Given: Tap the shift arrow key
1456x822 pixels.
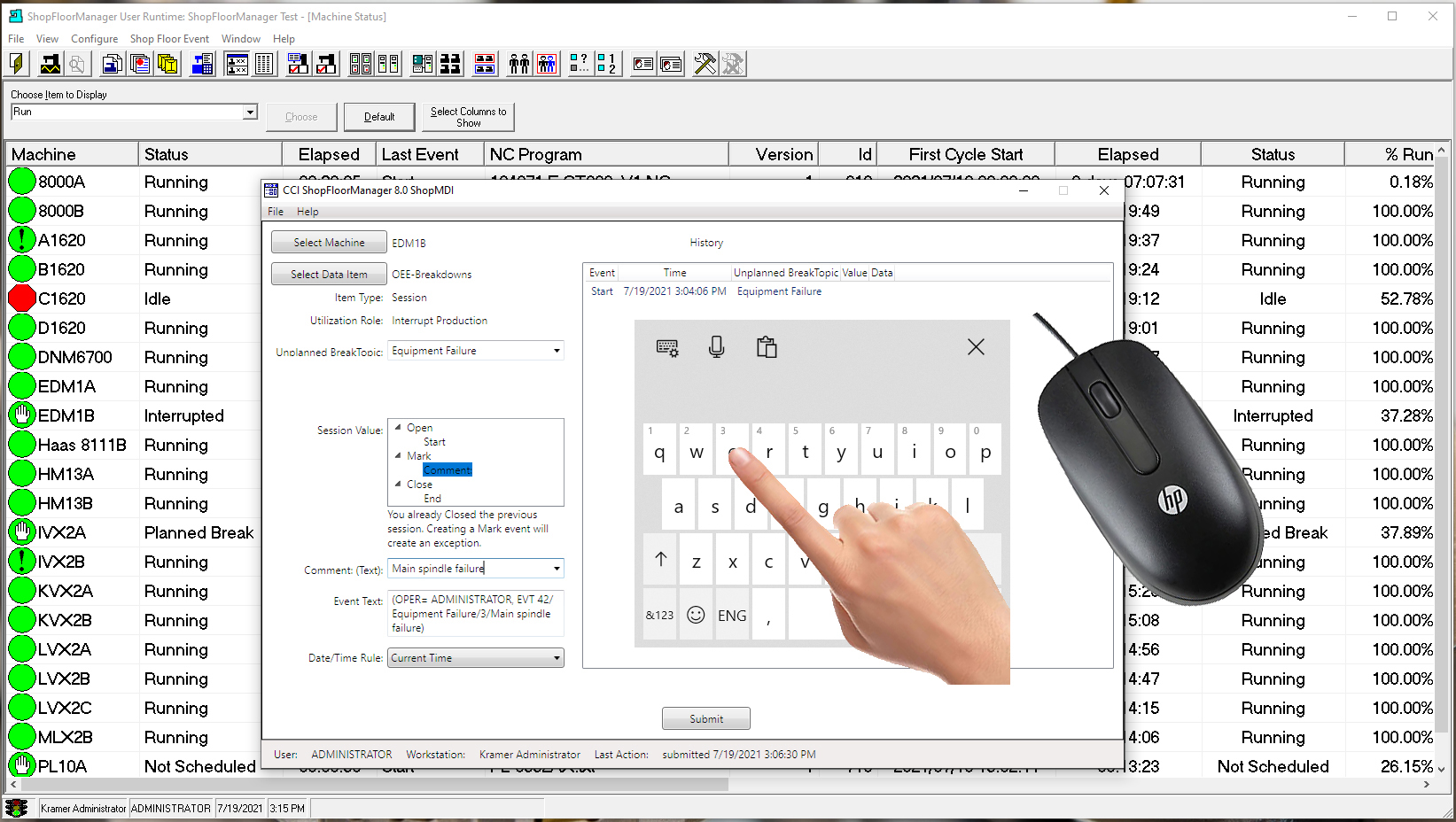Looking at the screenshot, I should click(x=660, y=560).
